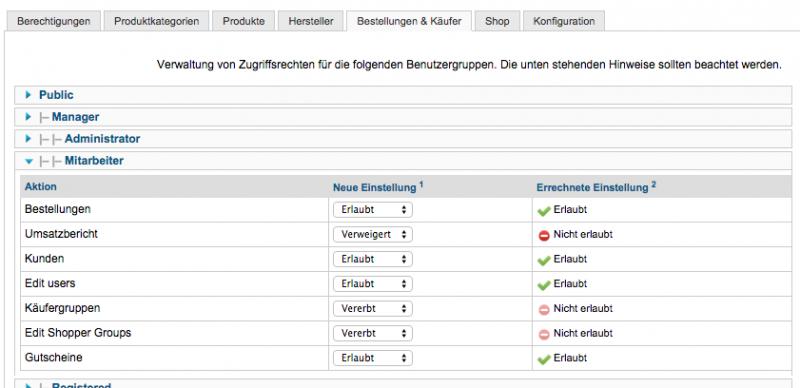Click red denied icon in Umsatzbericht row
Image resolution: width=800 pixels, height=388 pixels.
pos(544,235)
